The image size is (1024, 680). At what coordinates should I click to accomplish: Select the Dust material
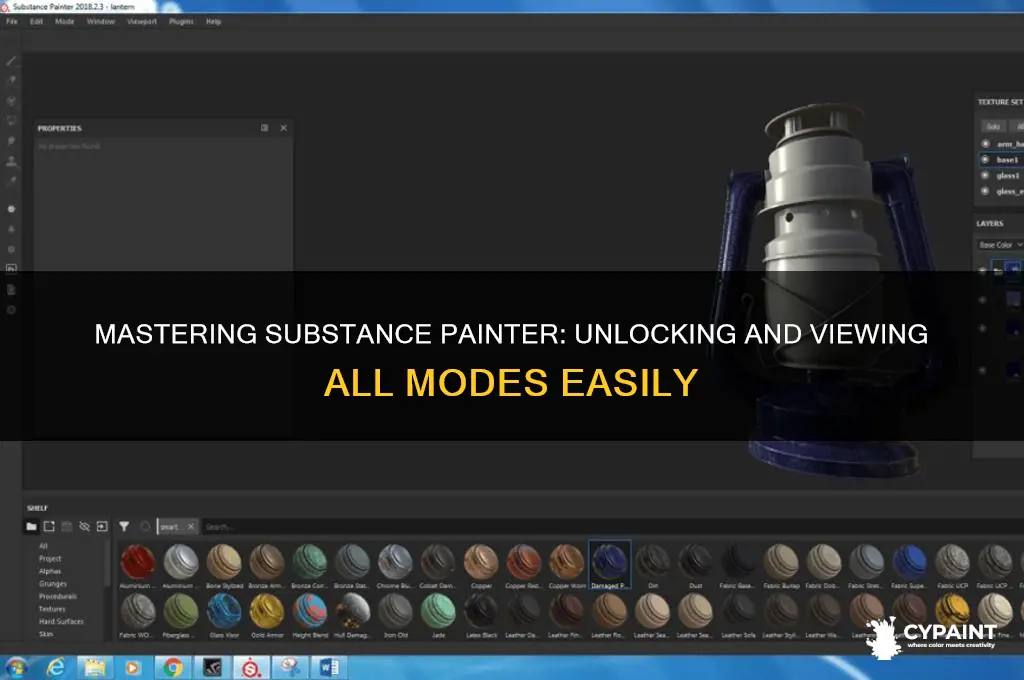click(696, 566)
